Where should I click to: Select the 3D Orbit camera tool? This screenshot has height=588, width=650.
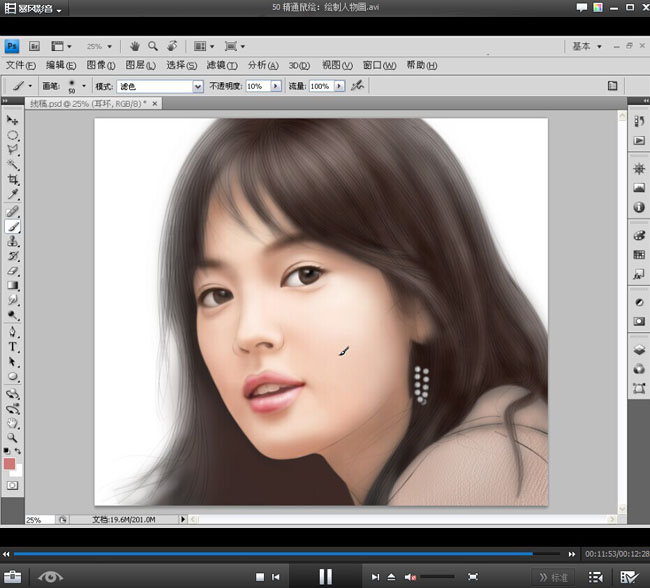click(x=12, y=408)
